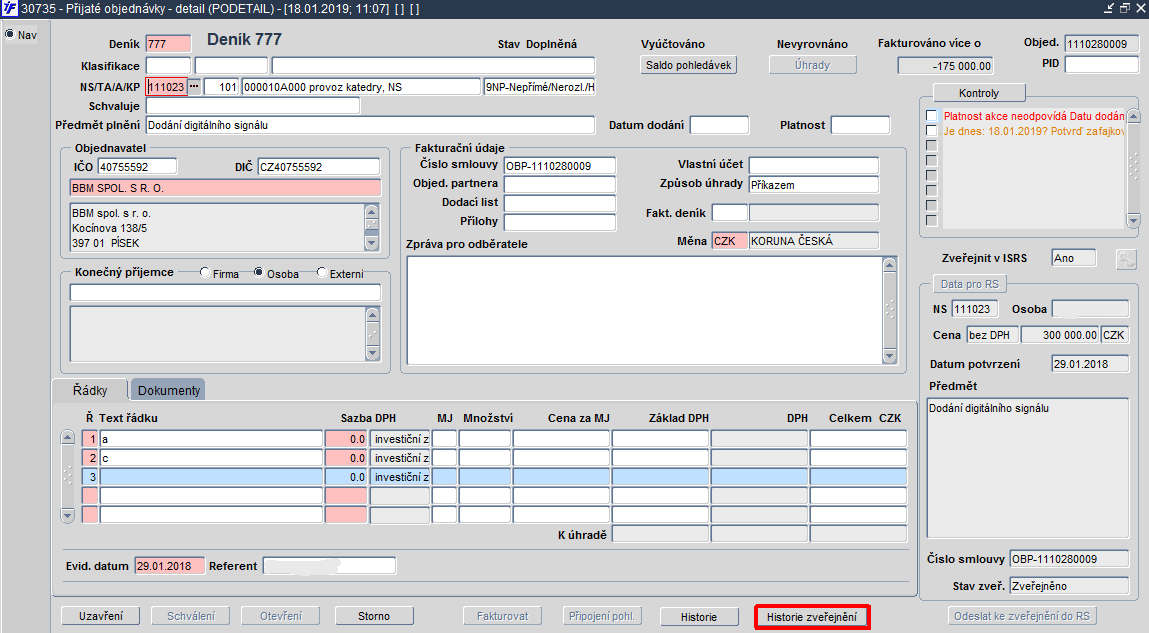
Task: Click the IČO field 40755592
Action: click(x=137, y=166)
